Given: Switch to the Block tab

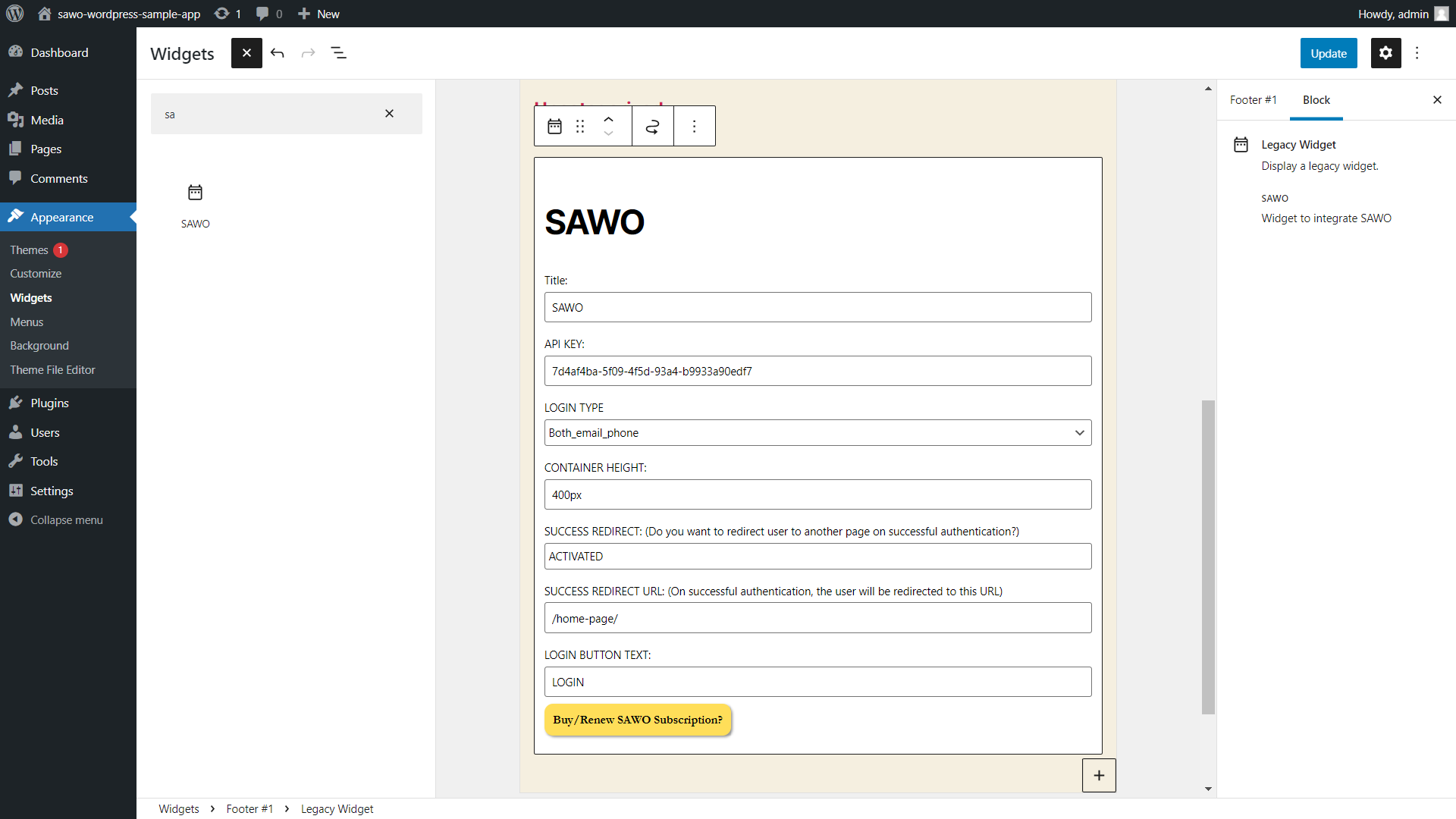Looking at the screenshot, I should click(x=1316, y=100).
